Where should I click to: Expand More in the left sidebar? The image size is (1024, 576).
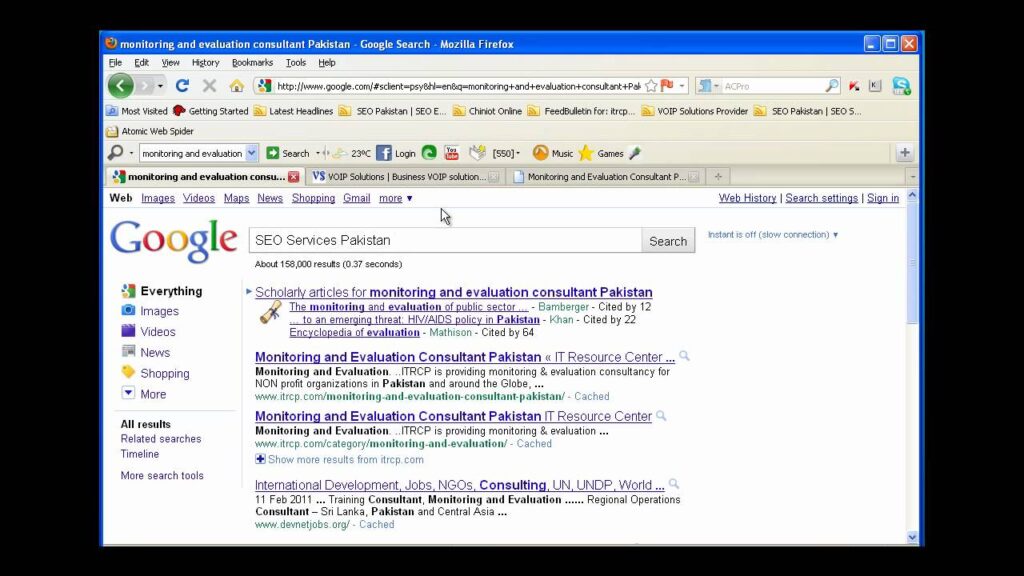pyautogui.click(x=144, y=394)
